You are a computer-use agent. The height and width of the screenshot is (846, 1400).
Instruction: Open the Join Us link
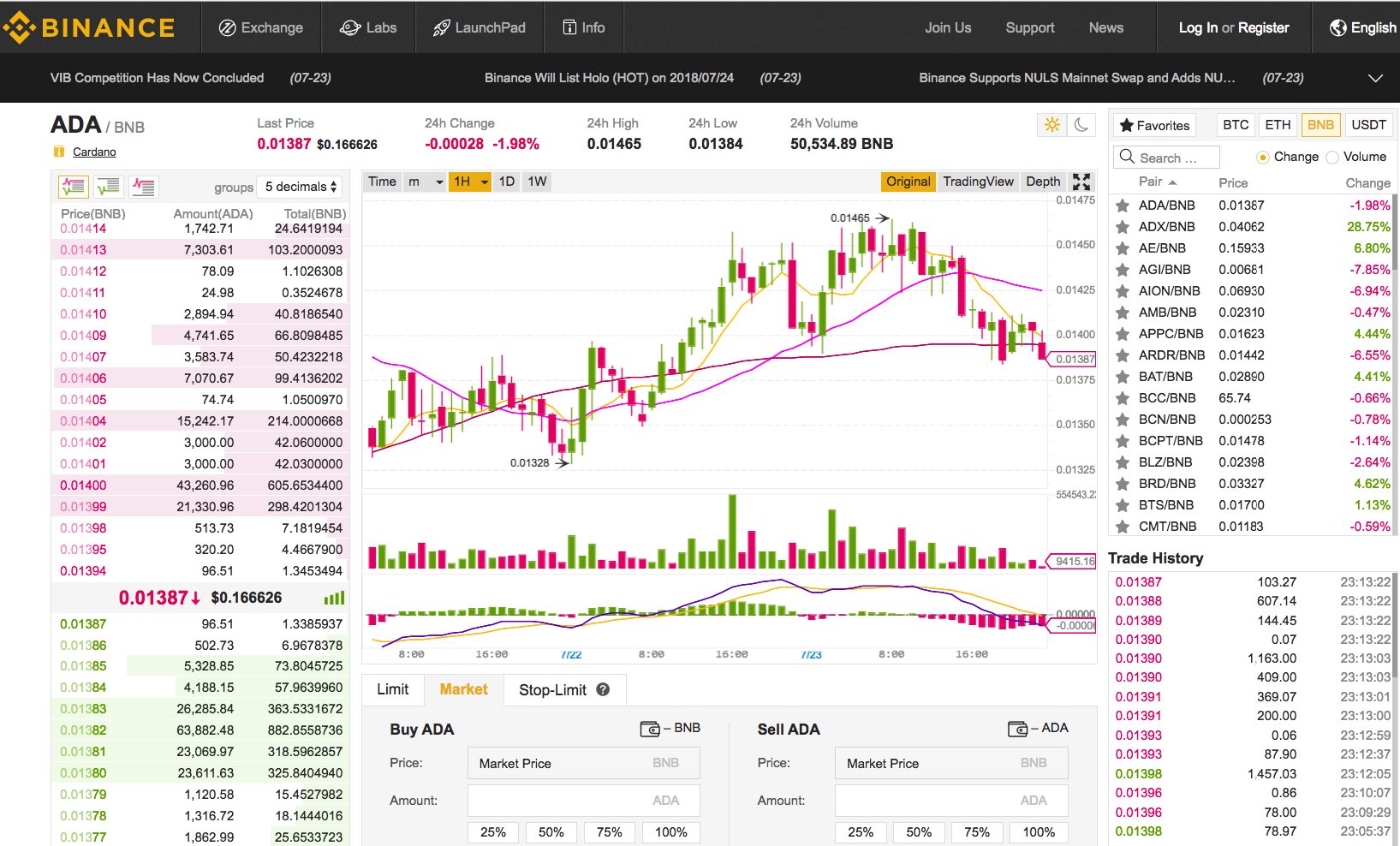pos(948,27)
